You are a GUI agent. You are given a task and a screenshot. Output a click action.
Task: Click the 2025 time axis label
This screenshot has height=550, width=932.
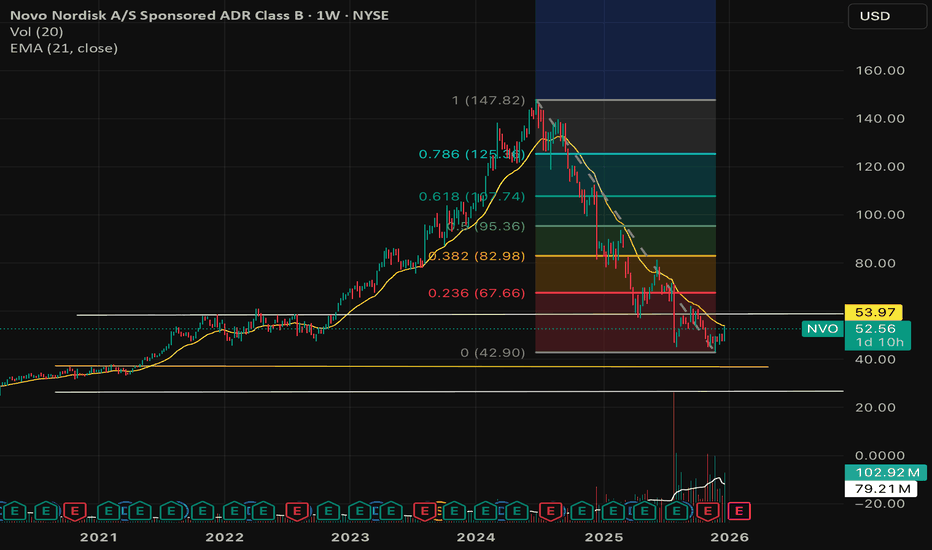point(604,538)
